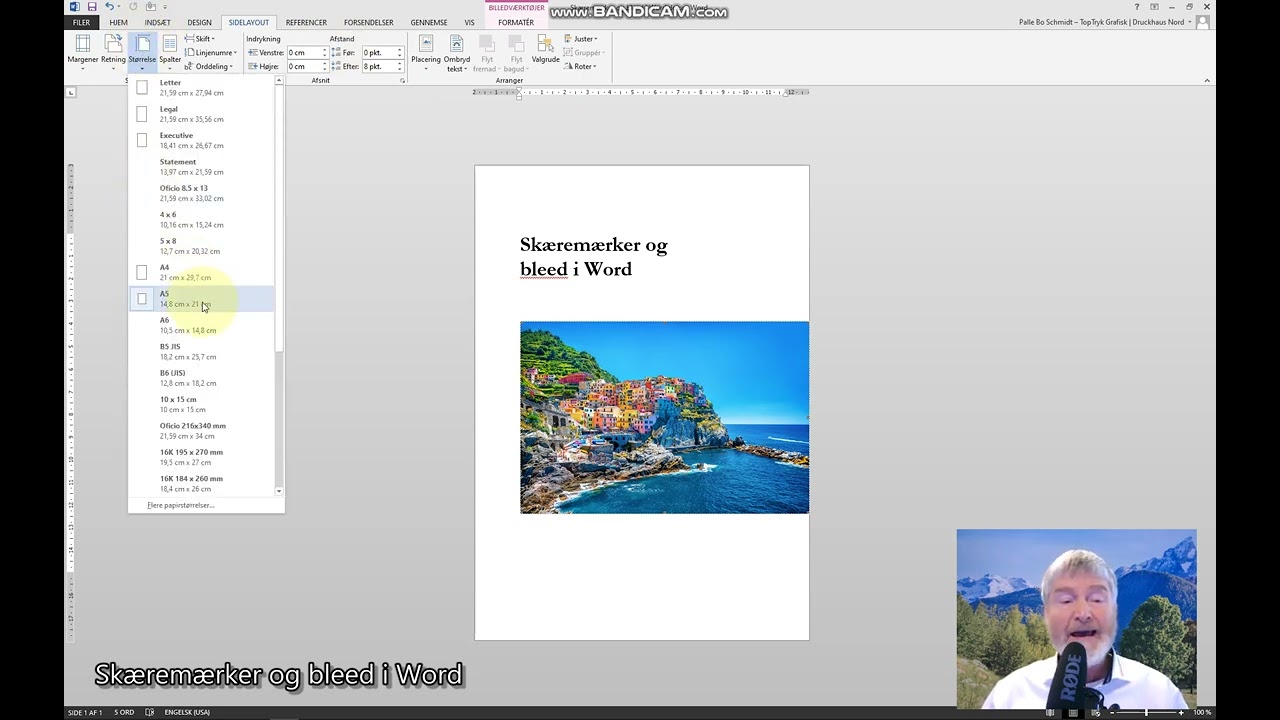This screenshot has height=720, width=1280.
Task: Open the Retning orientation menu
Action: (113, 51)
